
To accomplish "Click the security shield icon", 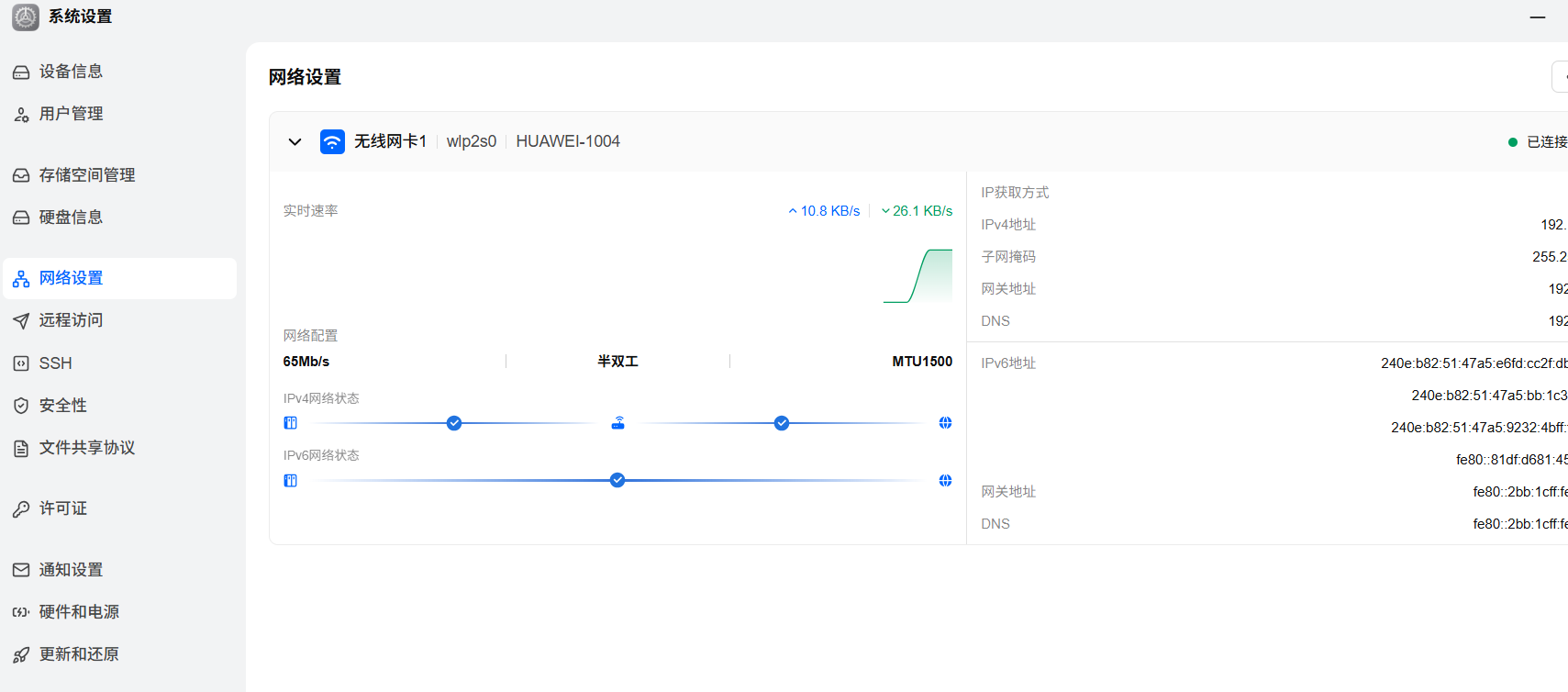I will [21, 406].
